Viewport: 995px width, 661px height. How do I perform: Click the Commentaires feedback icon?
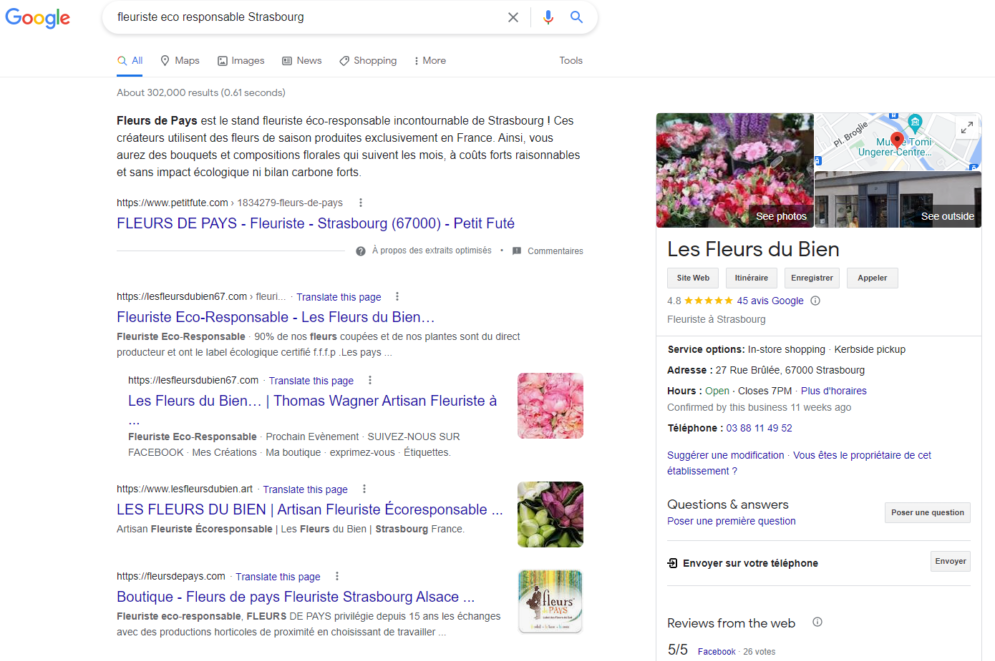[x=517, y=251]
